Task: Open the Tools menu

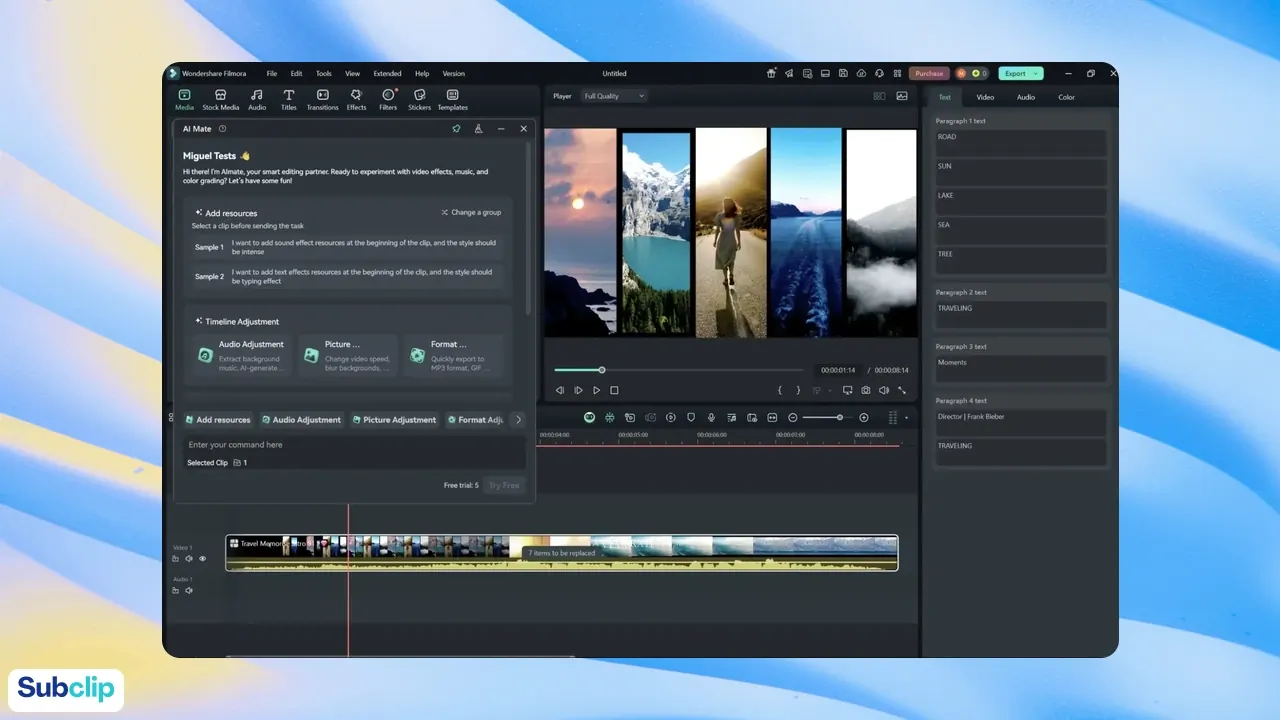Action: pos(324,73)
